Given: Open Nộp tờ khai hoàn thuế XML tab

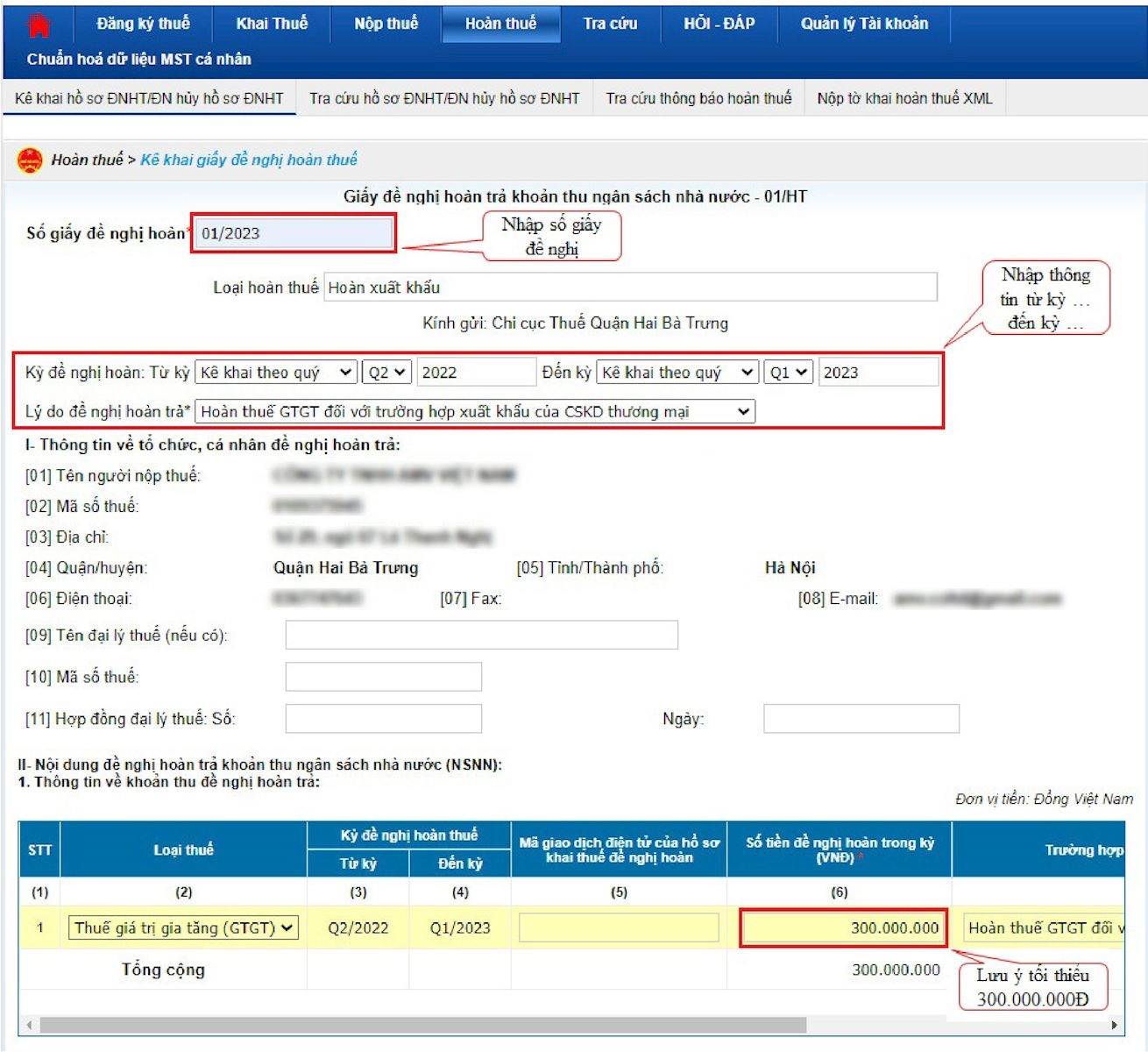Looking at the screenshot, I should [905, 98].
